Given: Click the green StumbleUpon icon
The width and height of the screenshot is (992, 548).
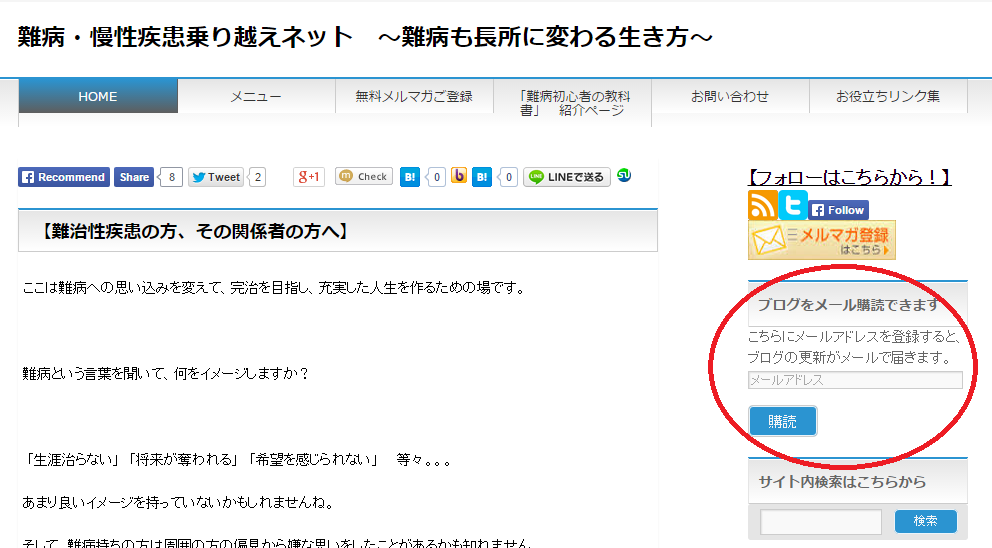Looking at the screenshot, I should point(624,175).
